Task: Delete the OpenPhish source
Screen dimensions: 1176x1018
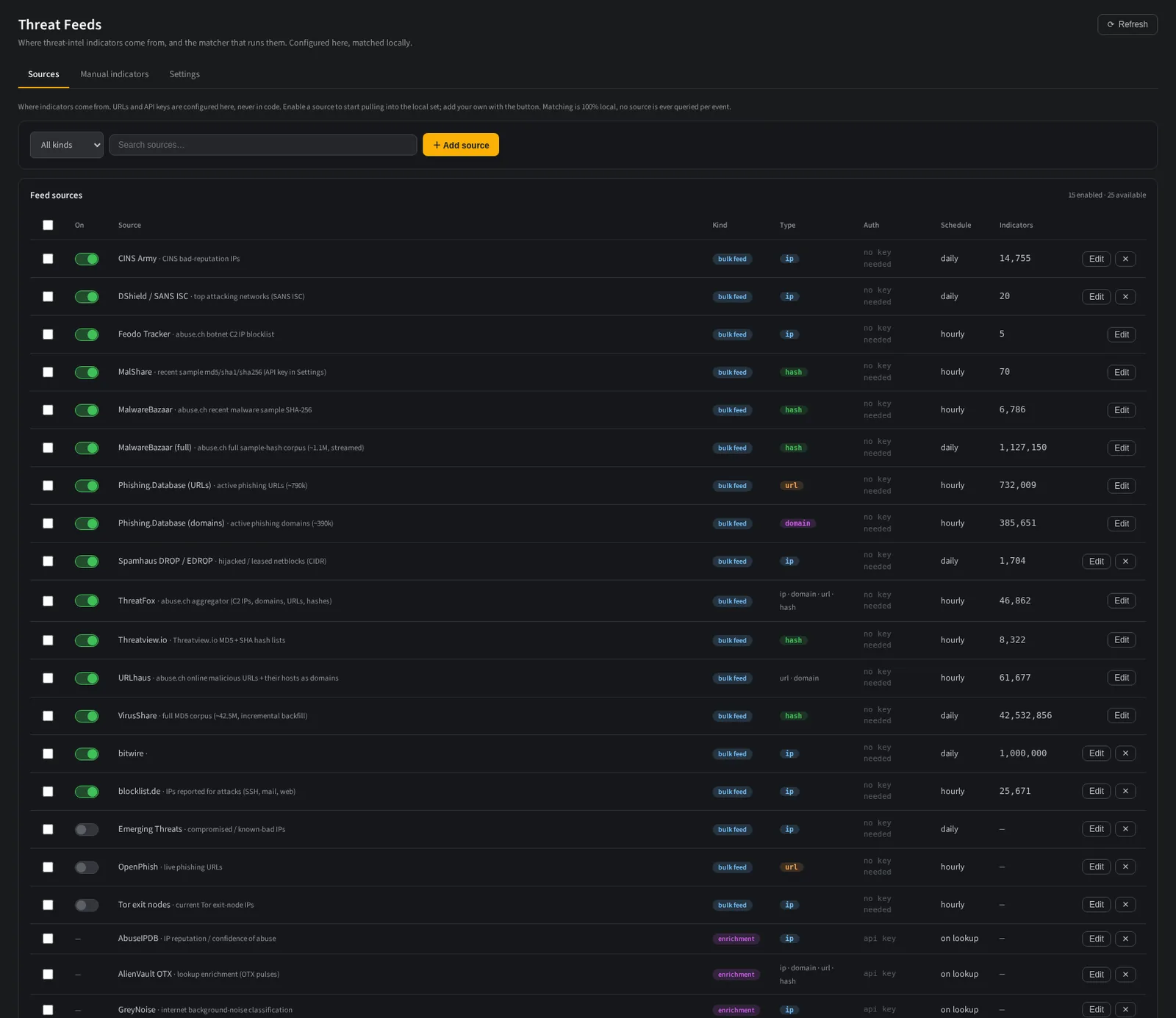Action: tap(1125, 867)
